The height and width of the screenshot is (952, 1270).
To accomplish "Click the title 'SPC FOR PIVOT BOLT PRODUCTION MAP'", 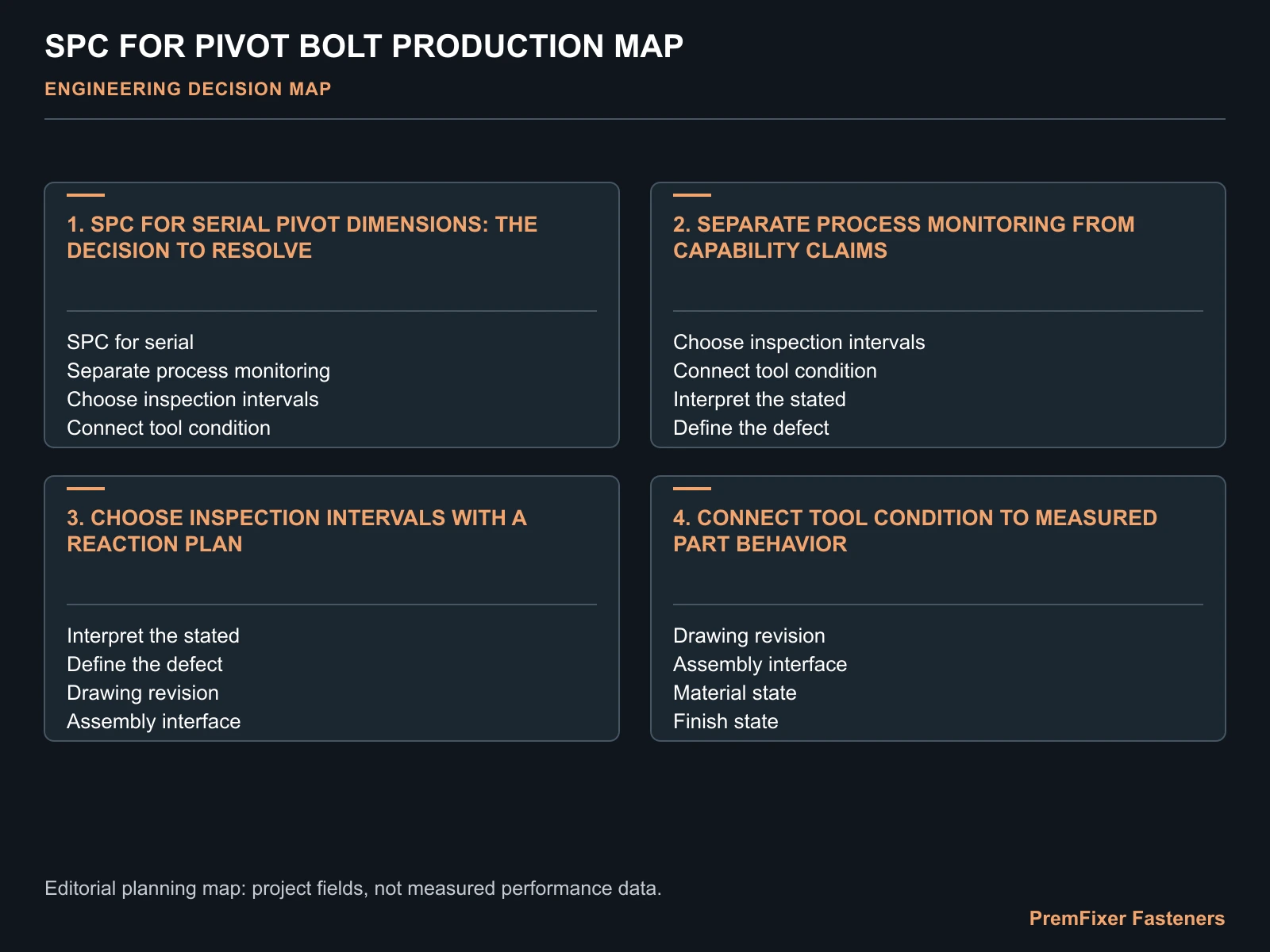I will coord(364,47).
